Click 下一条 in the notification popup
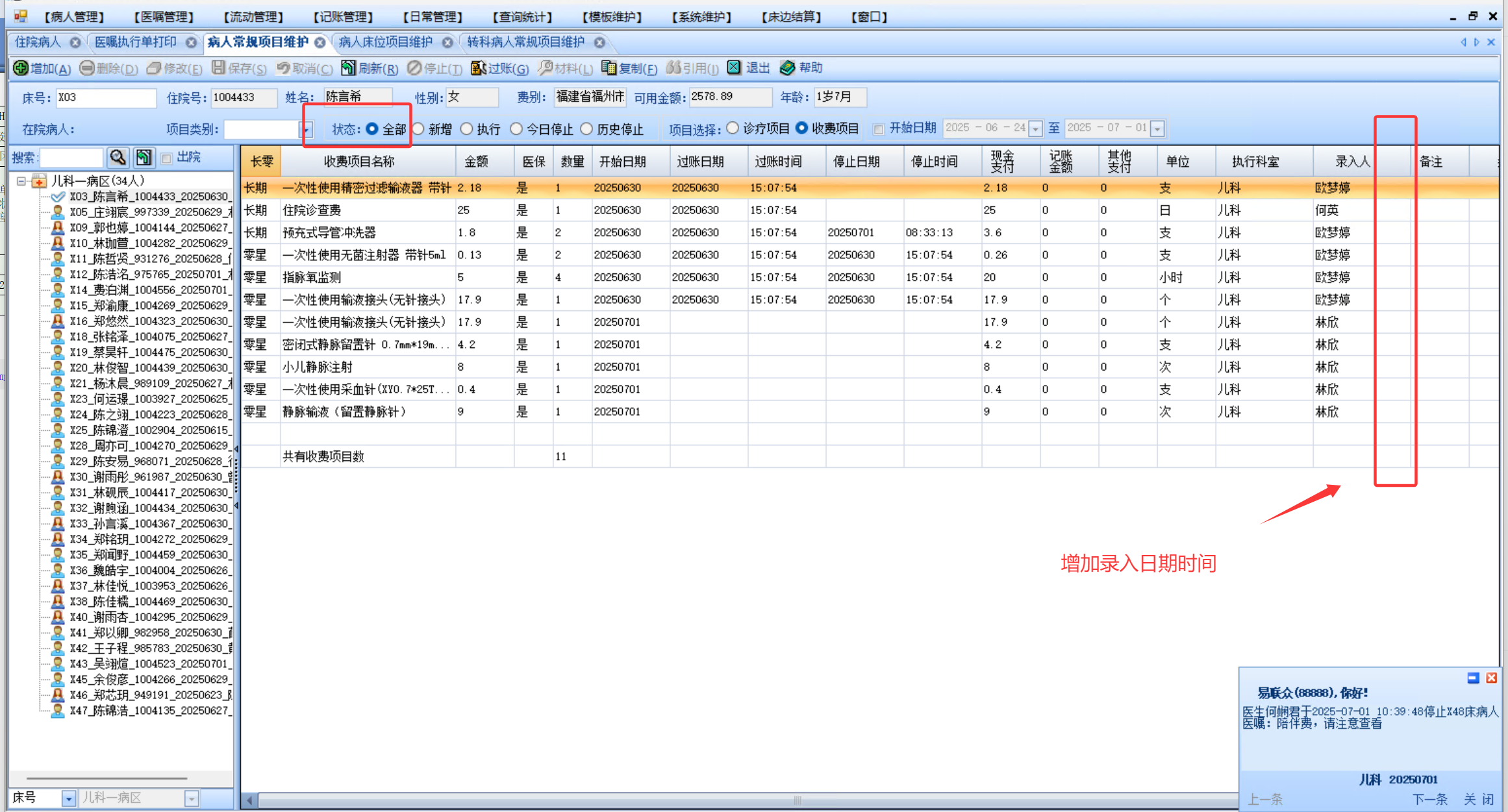Image resolution: width=1508 pixels, height=812 pixels. click(x=1429, y=799)
